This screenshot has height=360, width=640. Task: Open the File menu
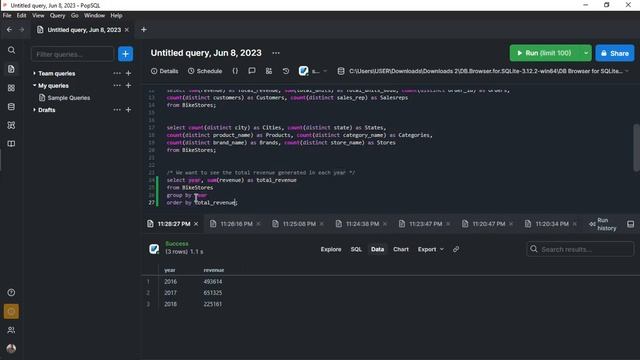tap(7, 16)
